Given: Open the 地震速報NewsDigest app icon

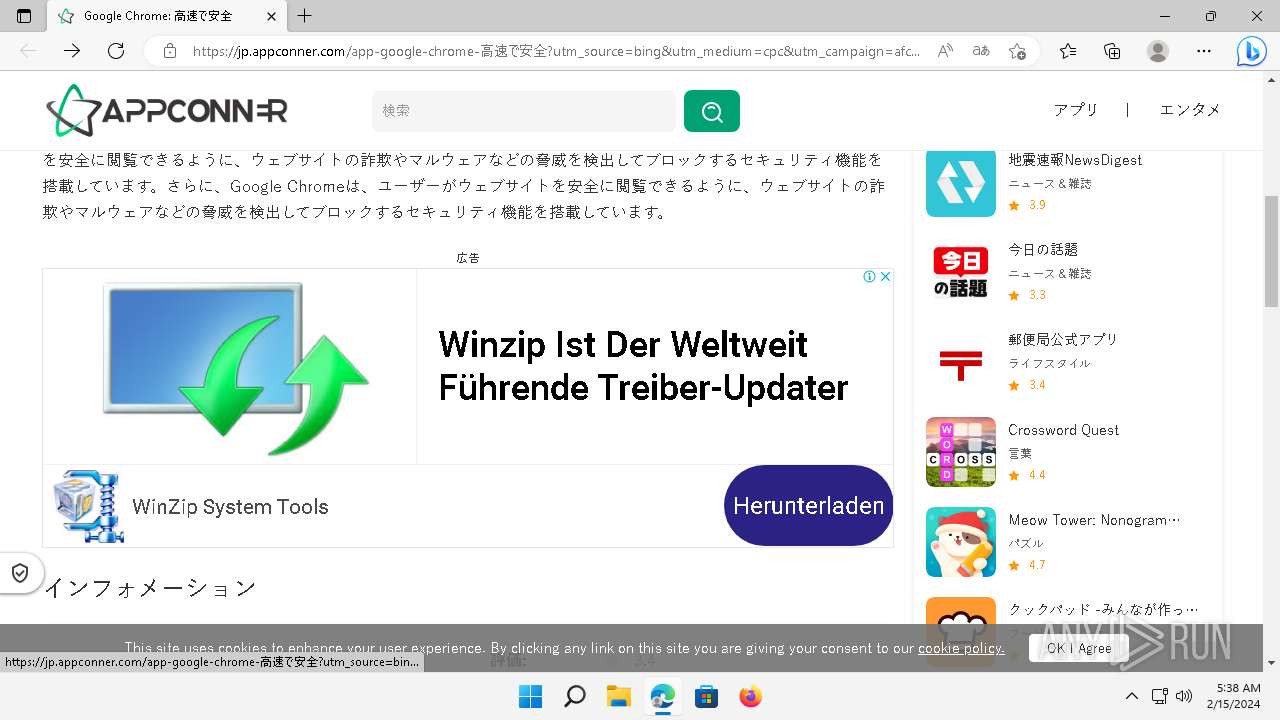Looking at the screenshot, I should [961, 182].
